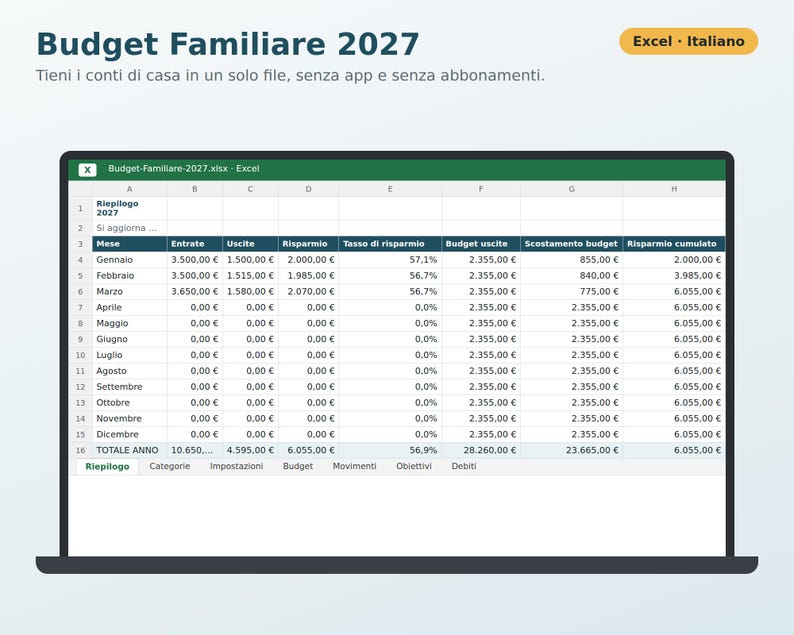Select the 'Aprile' month cell
The width and height of the screenshot is (794, 635).
click(130, 307)
